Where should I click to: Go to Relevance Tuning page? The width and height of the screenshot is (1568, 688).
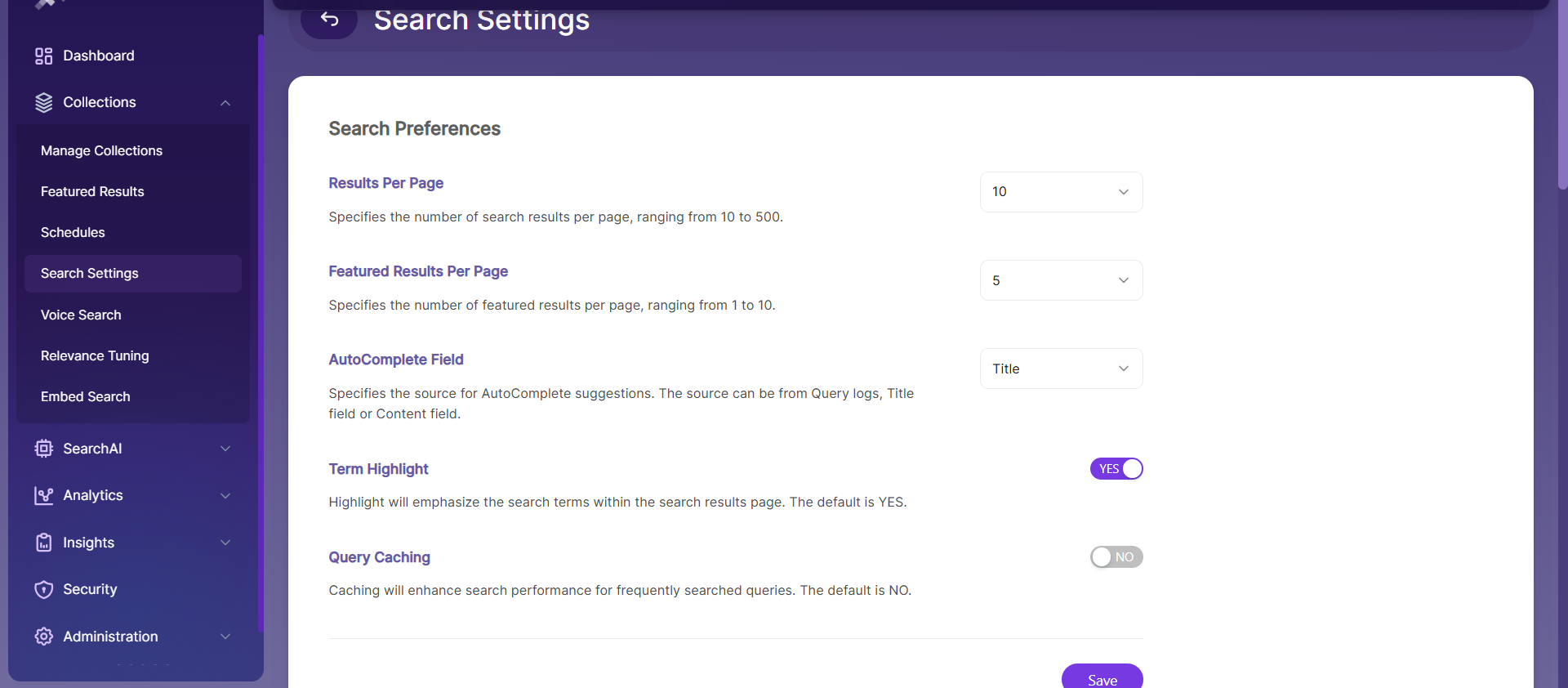click(x=95, y=355)
